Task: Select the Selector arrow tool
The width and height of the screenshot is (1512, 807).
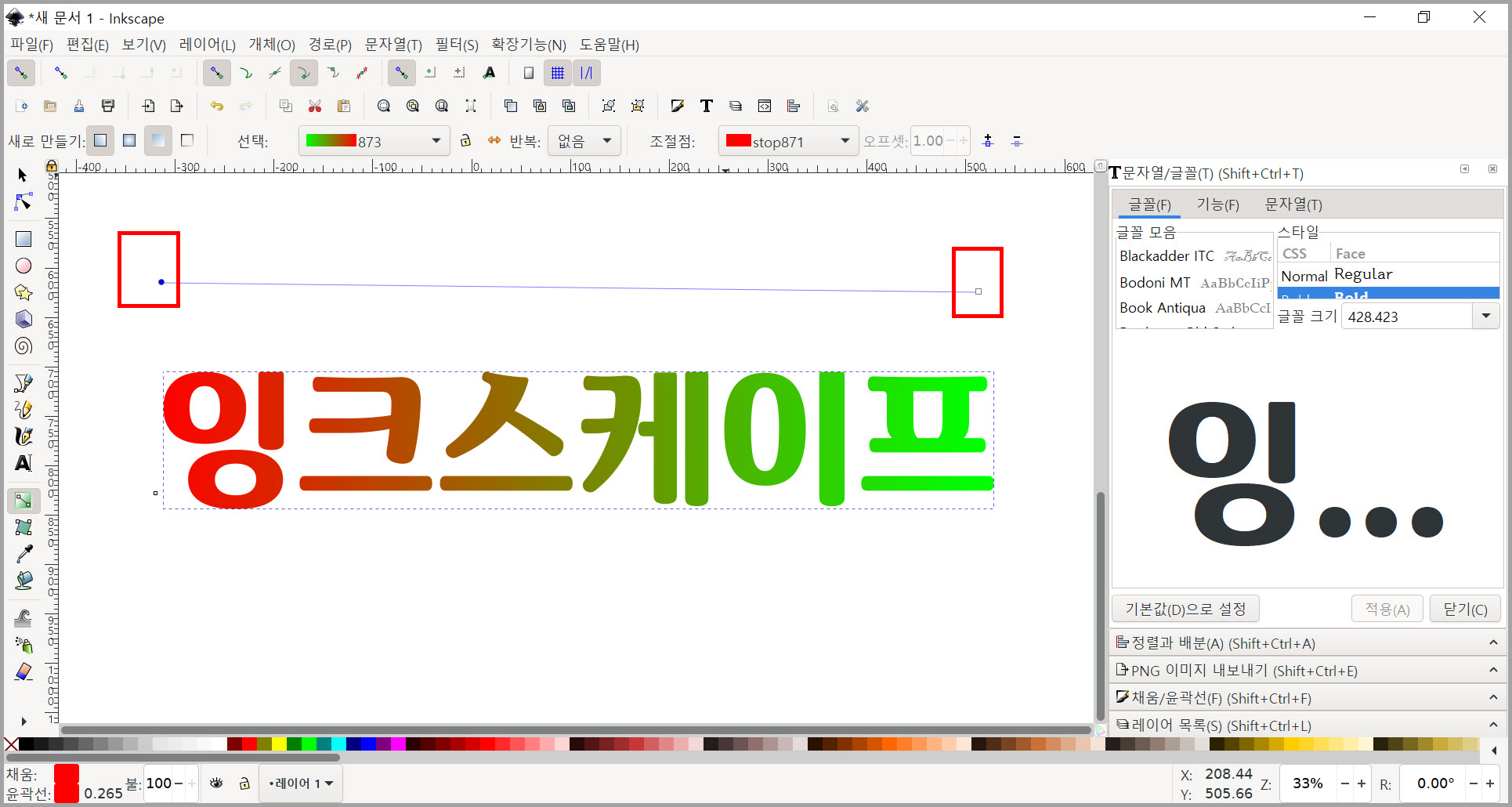Action: tap(23, 175)
